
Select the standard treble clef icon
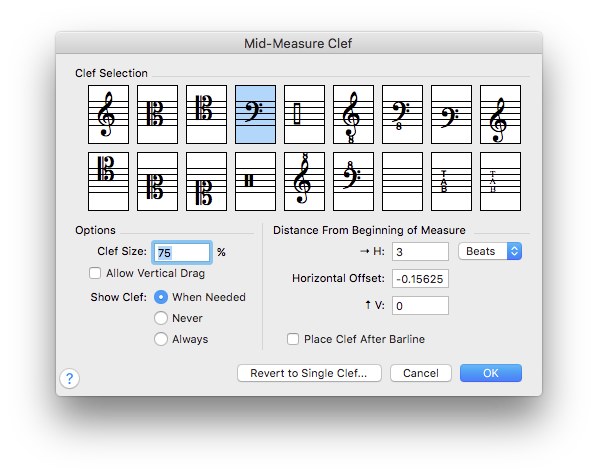[x=108, y=114]
